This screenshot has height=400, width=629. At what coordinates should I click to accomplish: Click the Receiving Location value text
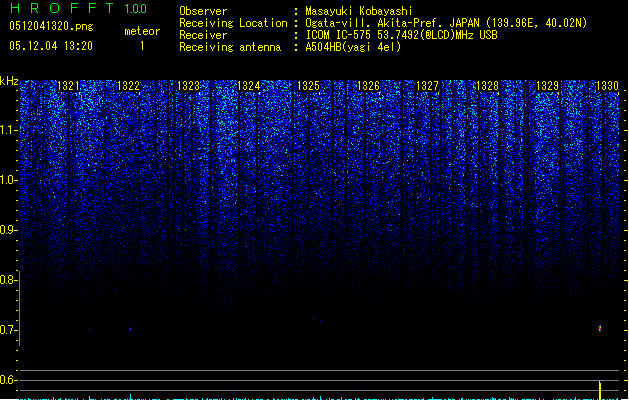pyautogui.click(x=446, y=23)
